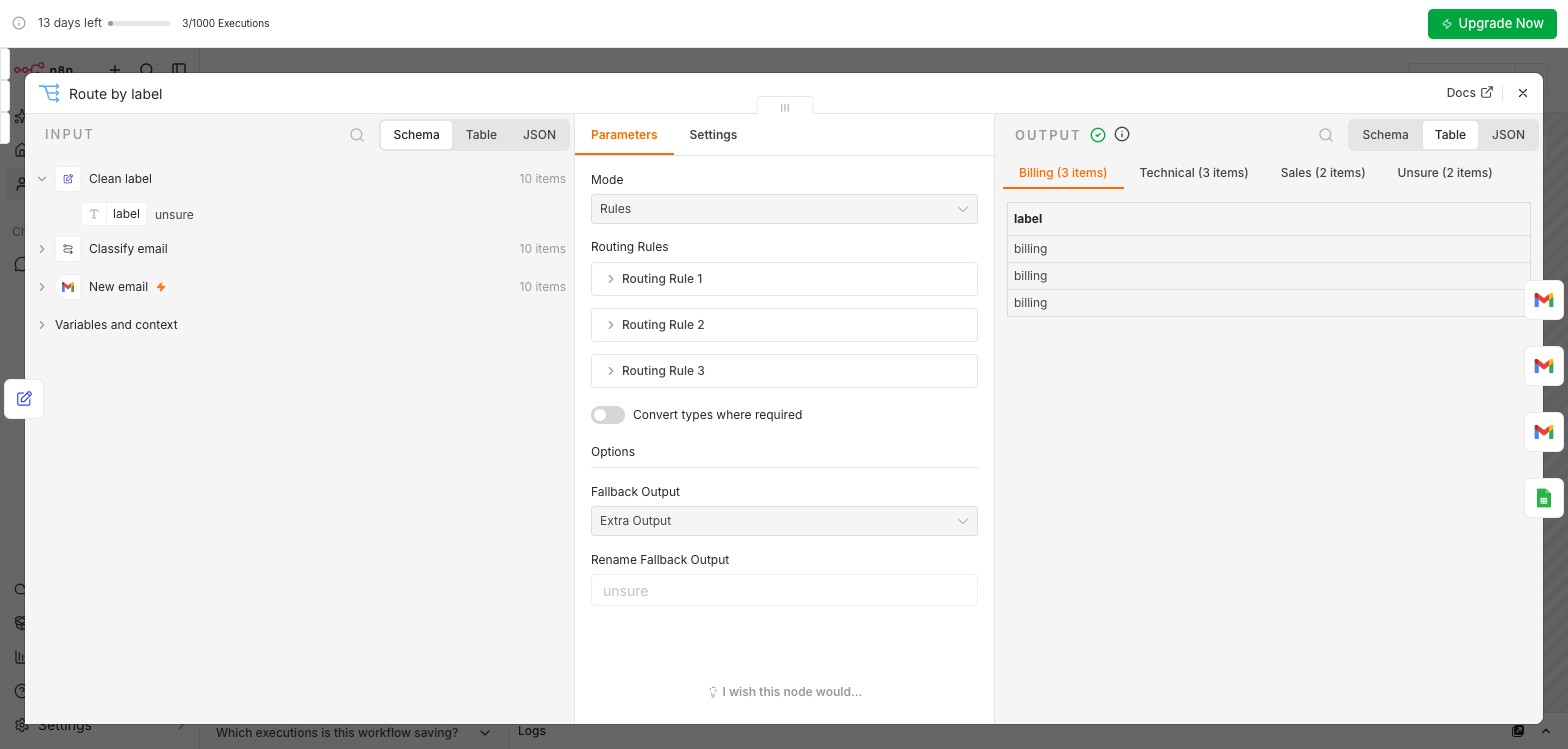Show Unsure (2 items) output
The height and width of the screenshot is (749, 1568).
1445,173
